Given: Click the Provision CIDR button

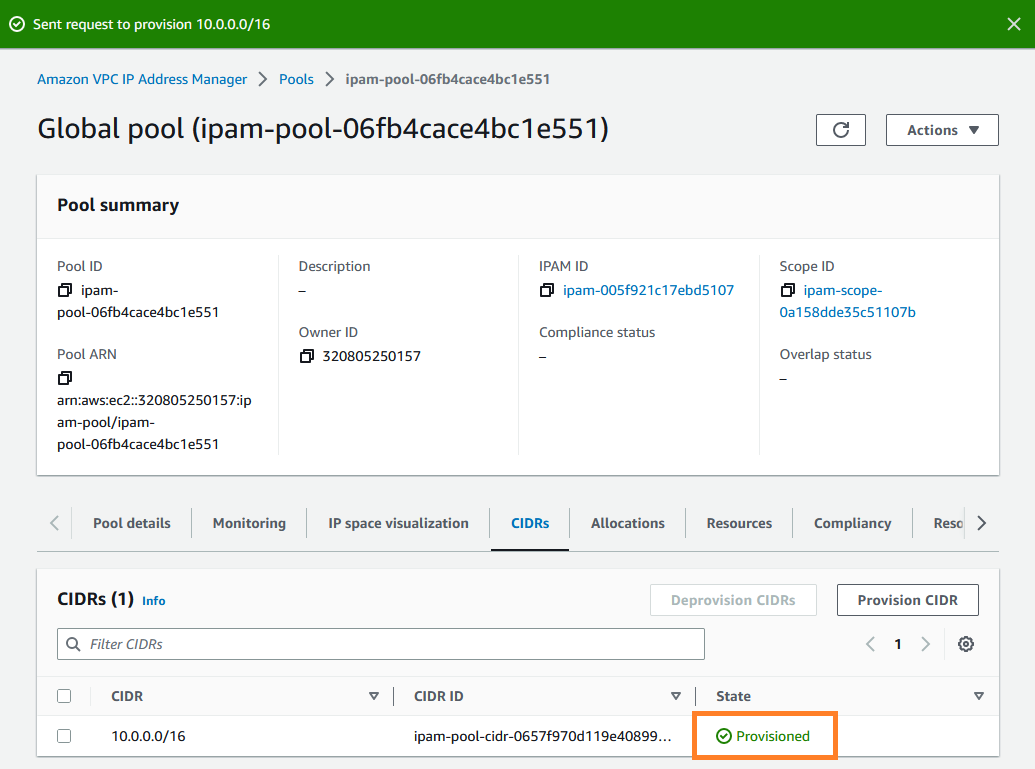Looking at the screenshot, I should 907,600.
